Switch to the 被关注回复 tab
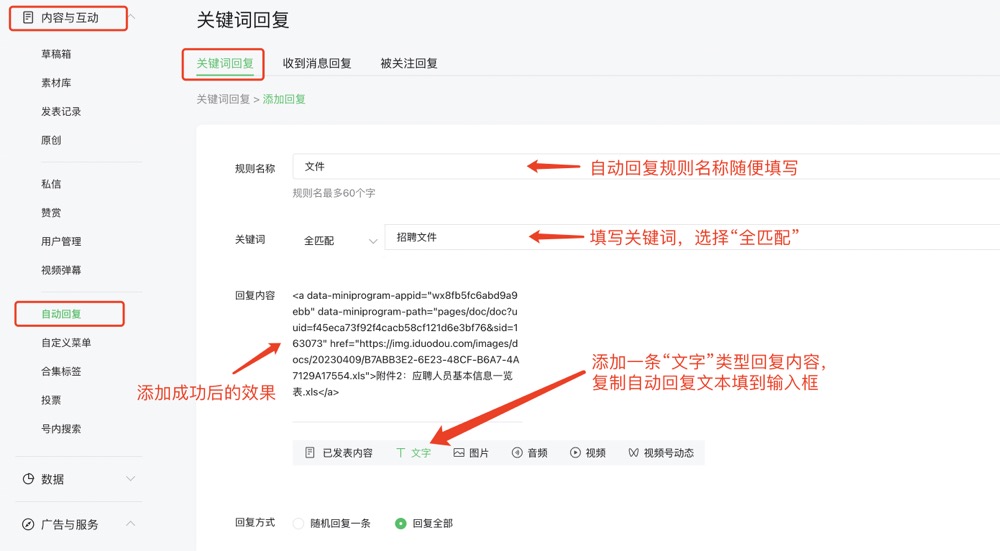 point(409,63)
